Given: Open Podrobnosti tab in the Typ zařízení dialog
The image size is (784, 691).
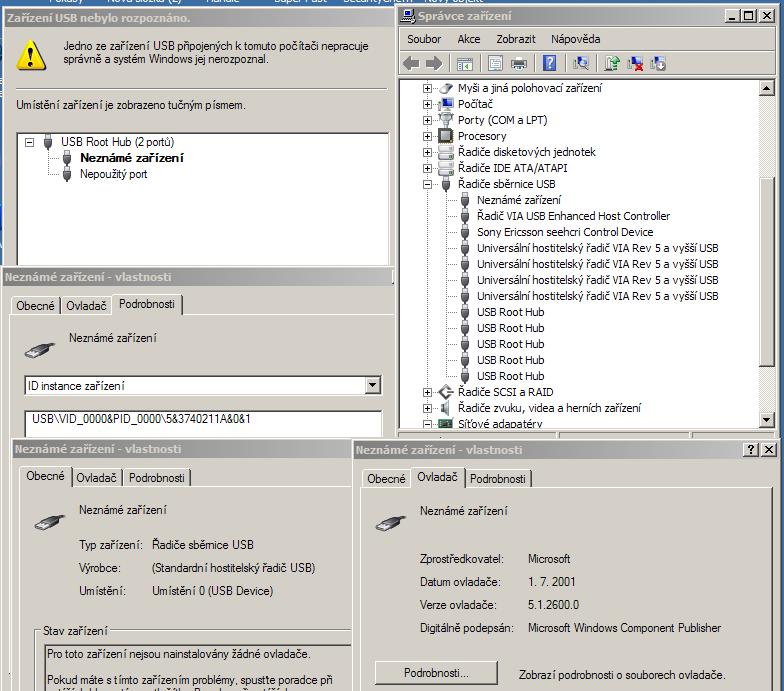Looking at the screenshot, I should click(156, 478).
